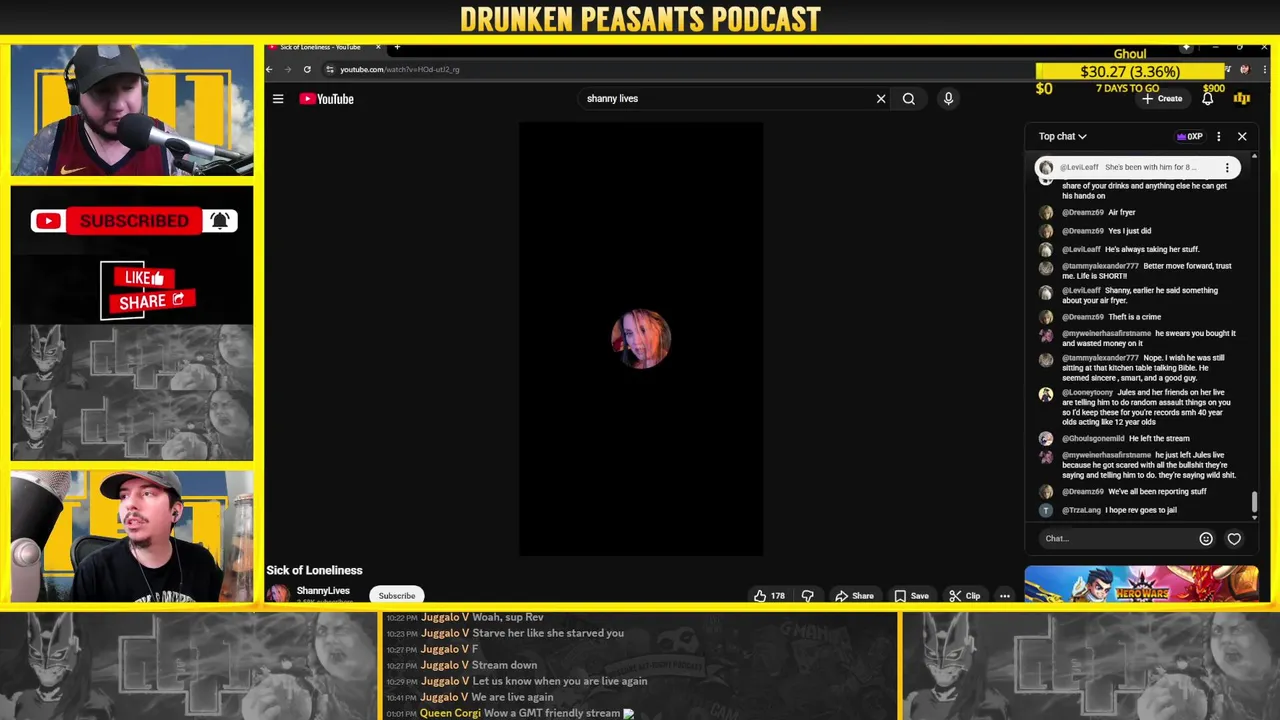
Task: Click the SHARE overlay graphic
Action: pyautogui.click(x=151, y=301)
